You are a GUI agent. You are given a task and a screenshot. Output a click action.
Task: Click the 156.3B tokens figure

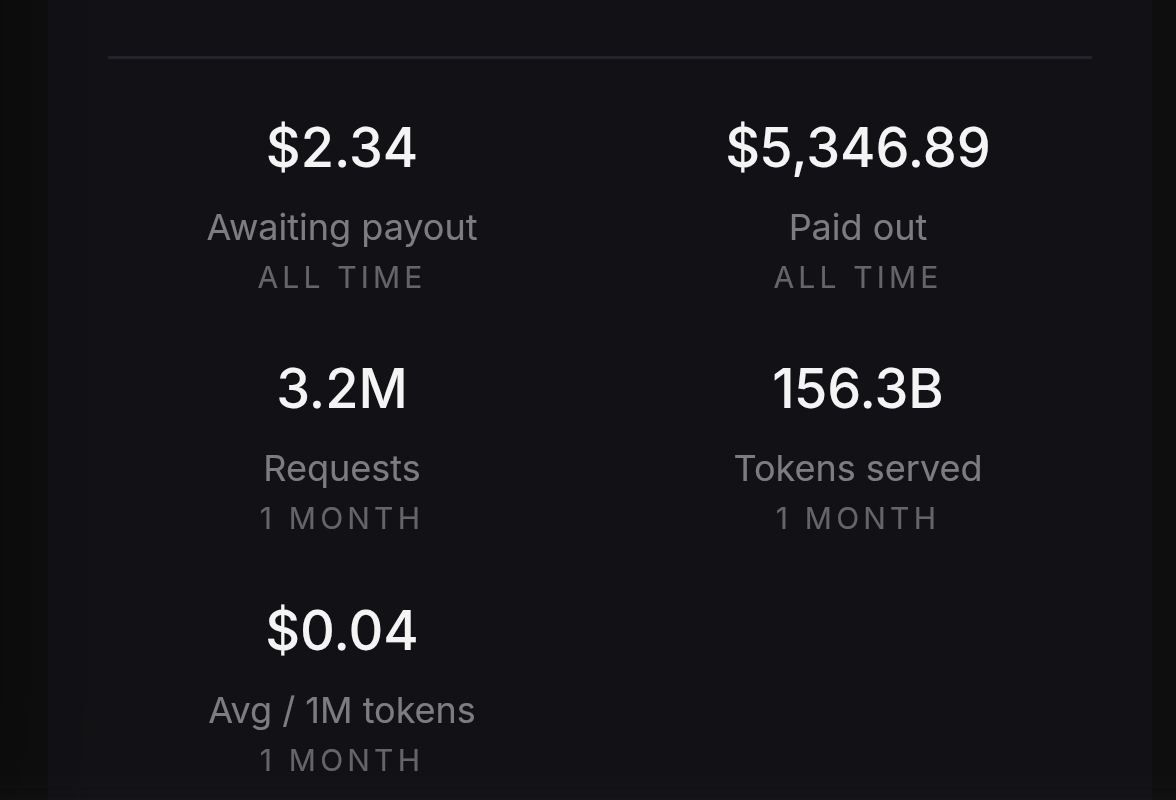(858, 388)
